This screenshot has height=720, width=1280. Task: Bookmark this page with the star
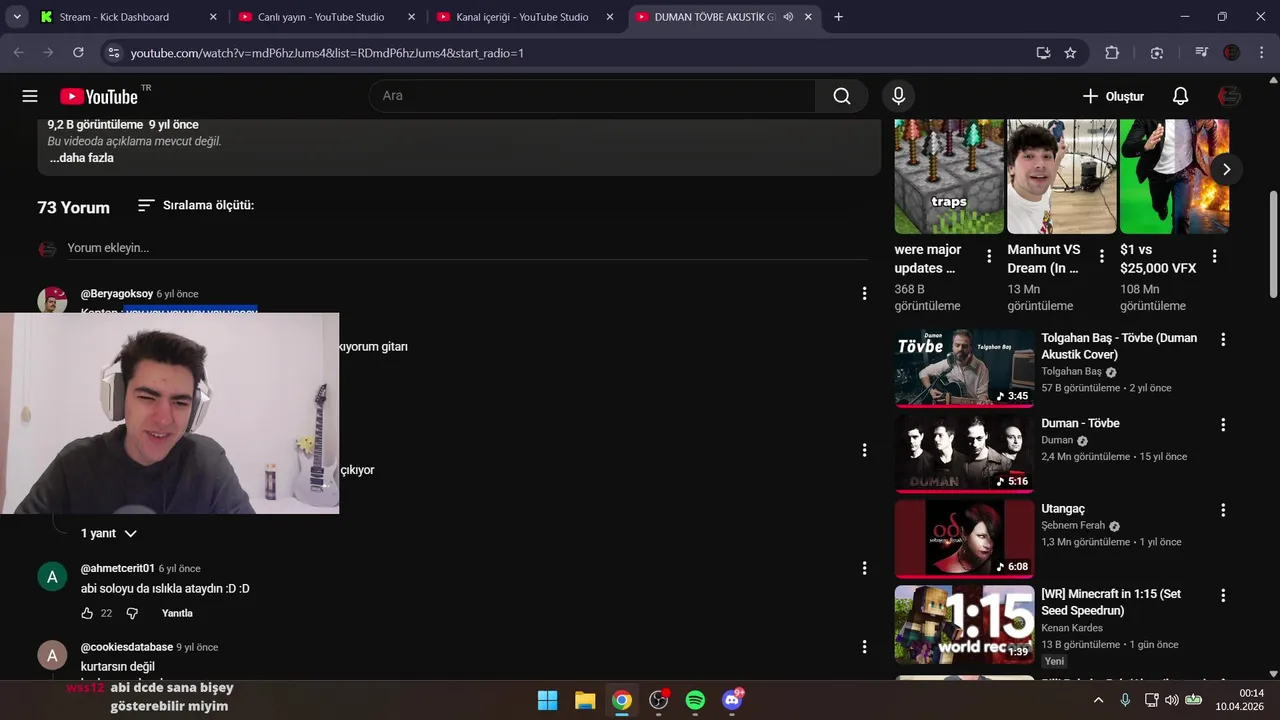coord(1070,53)
